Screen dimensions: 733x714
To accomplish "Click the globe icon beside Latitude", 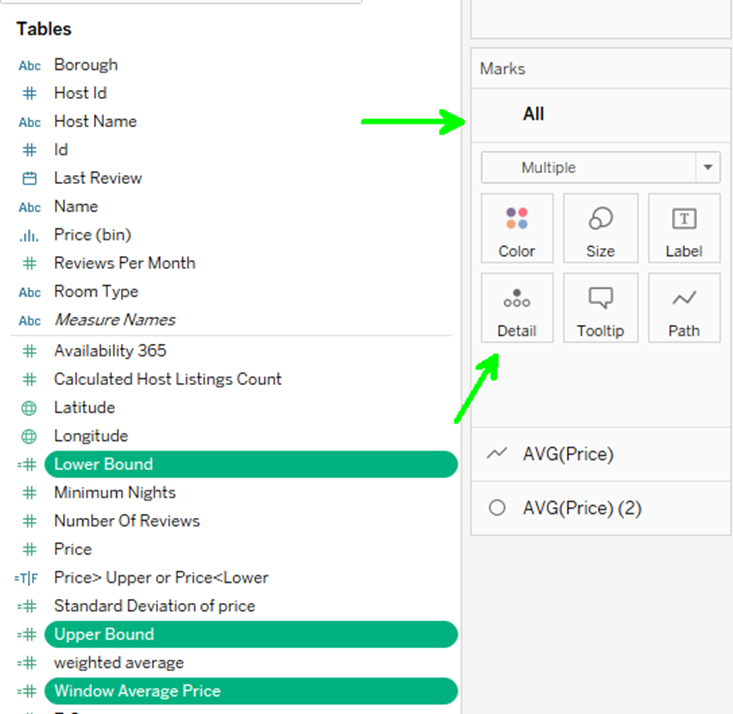I will [x=30, y=408].
